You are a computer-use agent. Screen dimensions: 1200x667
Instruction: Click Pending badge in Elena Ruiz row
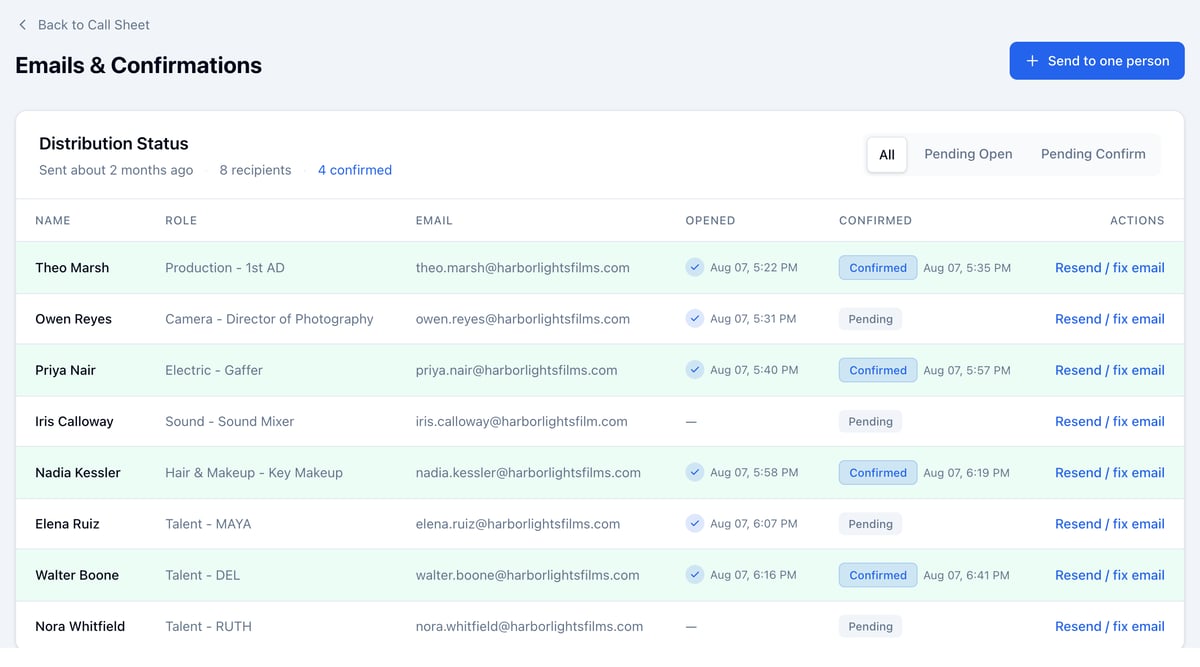pos(870,524)
